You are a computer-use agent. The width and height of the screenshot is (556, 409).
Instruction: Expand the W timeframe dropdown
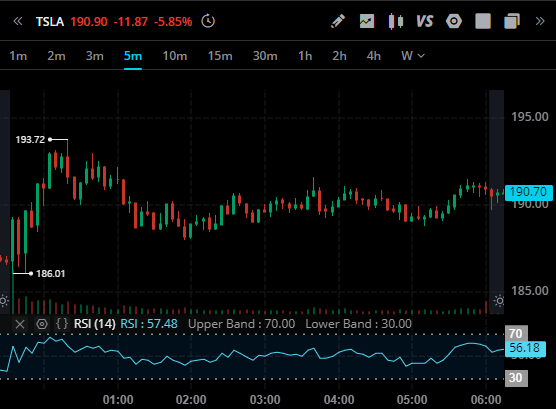(413, 56)
